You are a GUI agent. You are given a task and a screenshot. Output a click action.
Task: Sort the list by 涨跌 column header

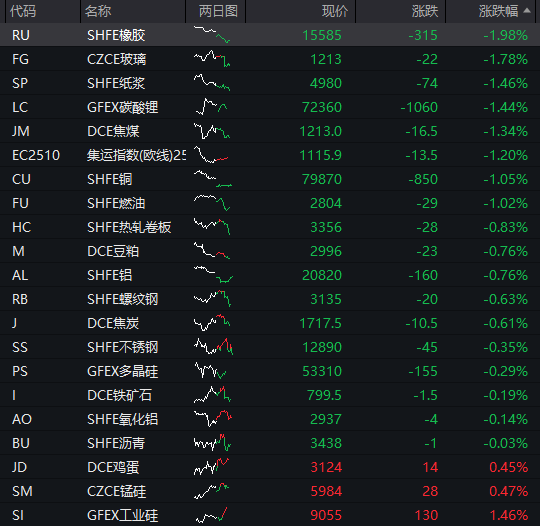pos(425,11)
